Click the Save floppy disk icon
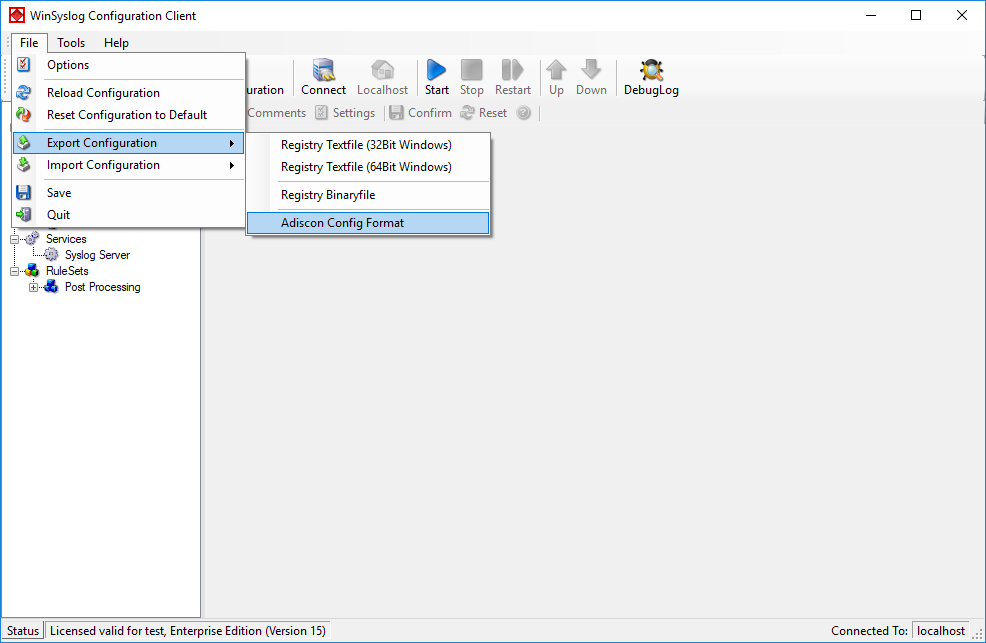Viewport: 986px width, 643px height. 23,192
